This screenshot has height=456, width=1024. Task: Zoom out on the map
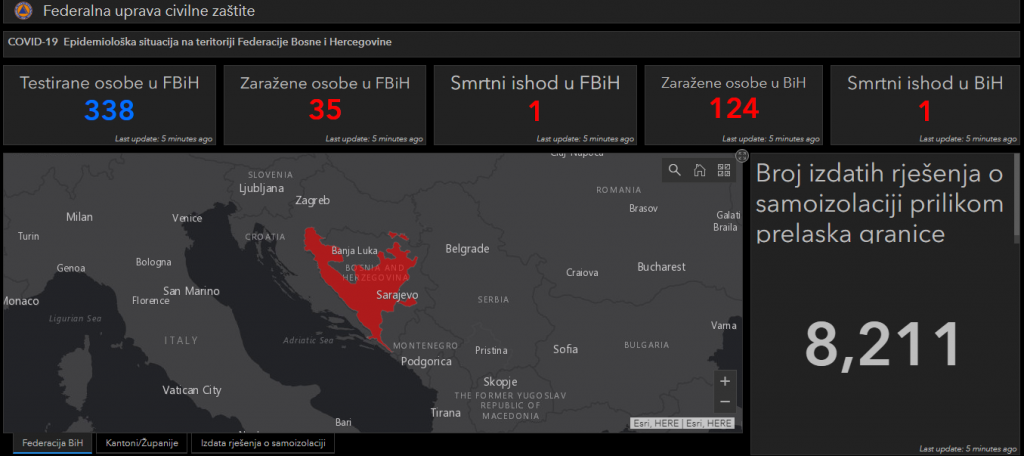[725, 402]
